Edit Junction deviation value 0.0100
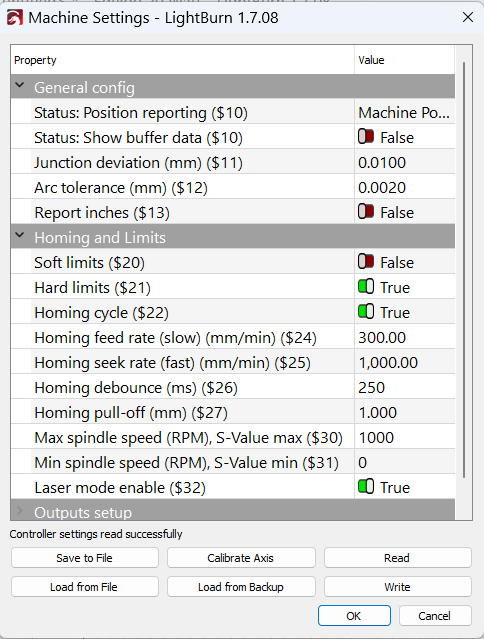Screen dimensions: 484x639 point(404,163)
